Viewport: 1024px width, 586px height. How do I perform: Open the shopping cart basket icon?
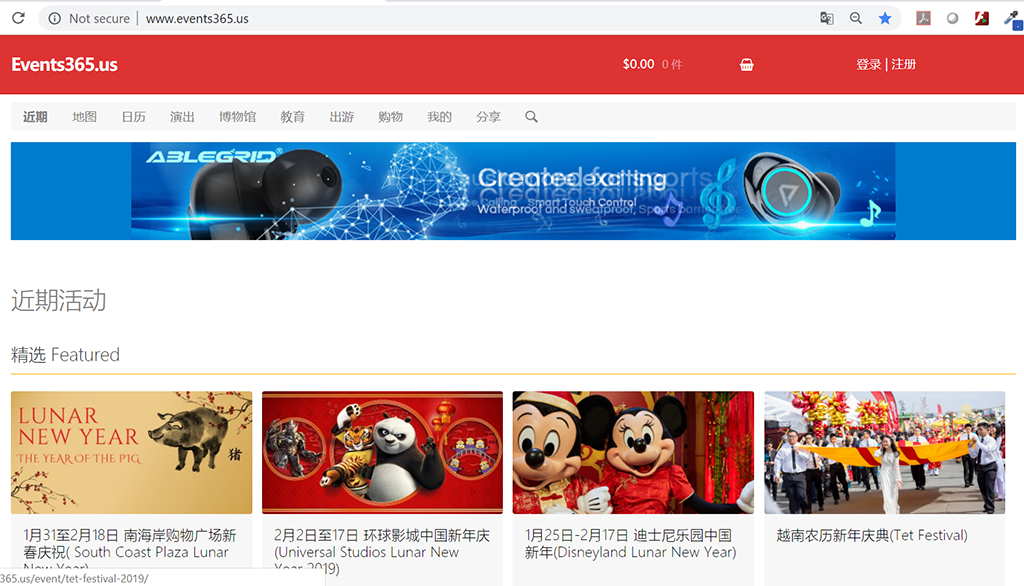[746, 65]
